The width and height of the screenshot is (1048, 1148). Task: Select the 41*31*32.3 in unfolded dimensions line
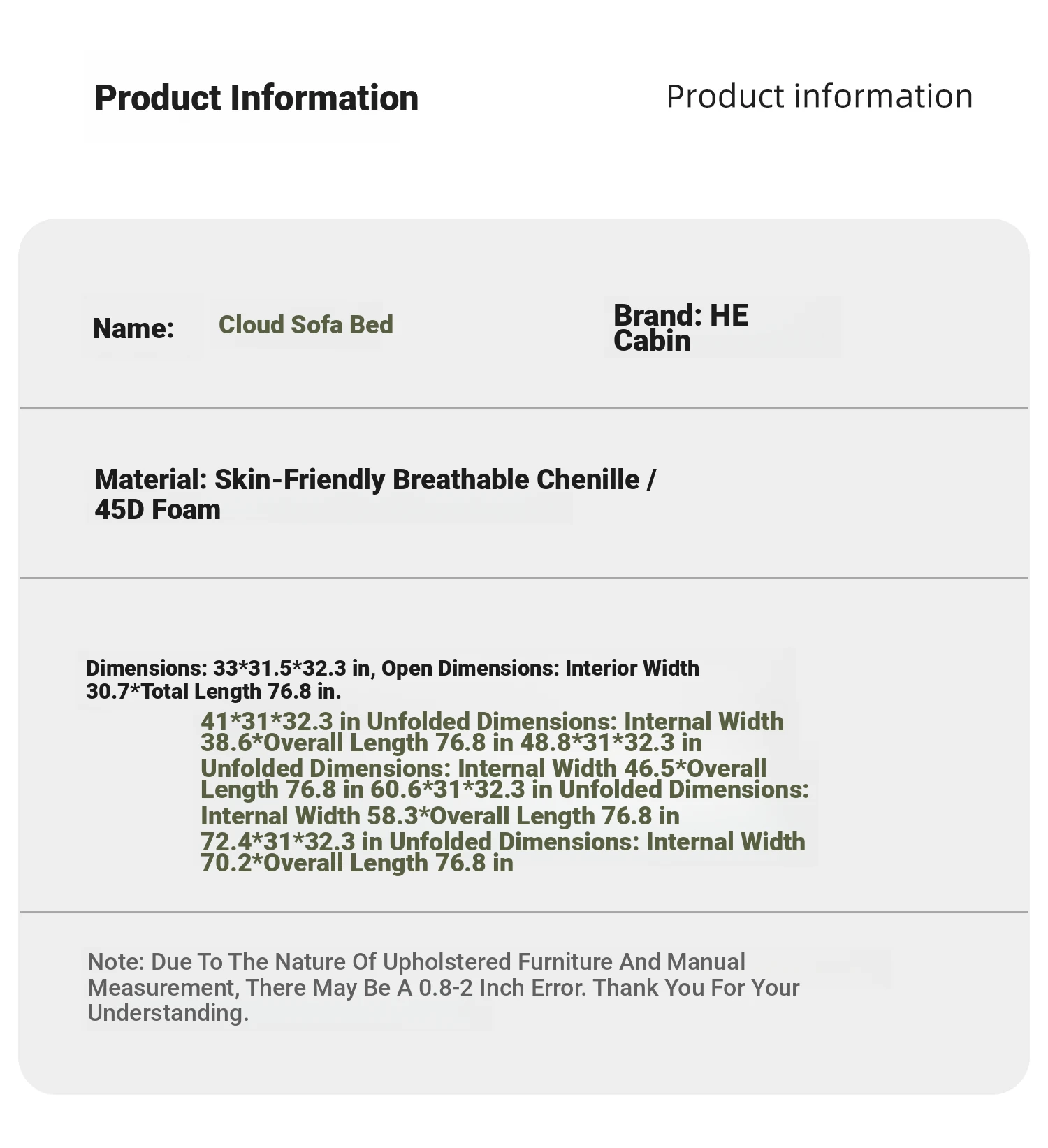click(492, 721)
